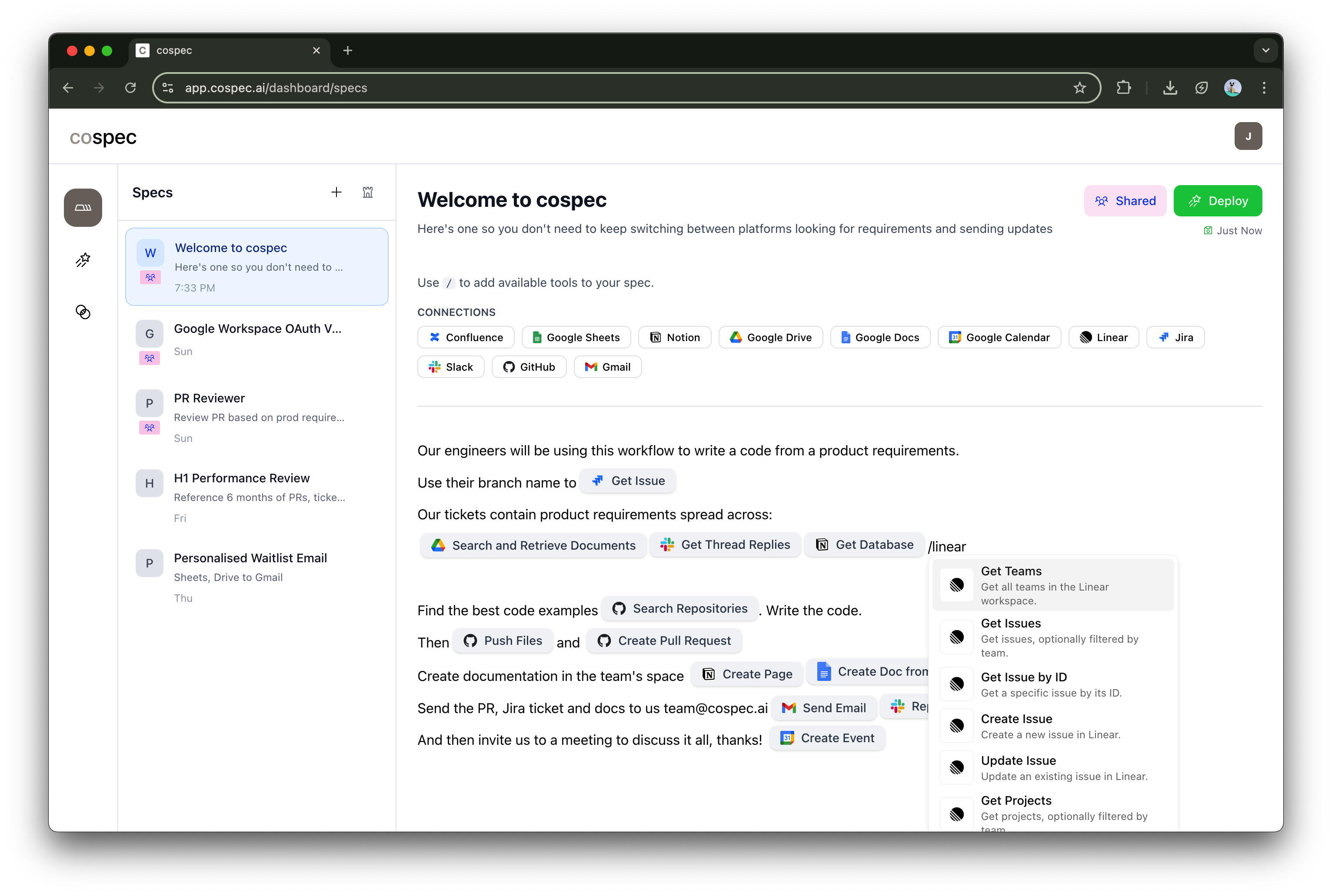Click the green Deploy button

[1217, 201]
